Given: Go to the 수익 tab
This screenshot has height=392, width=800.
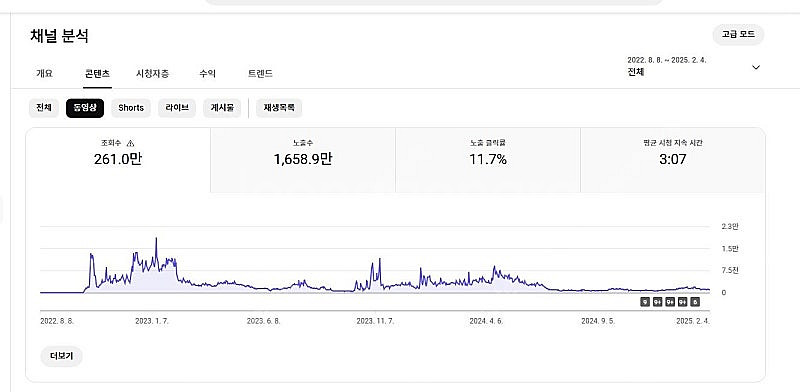Looking at the screenshot, I should click(x=208, y=74).
